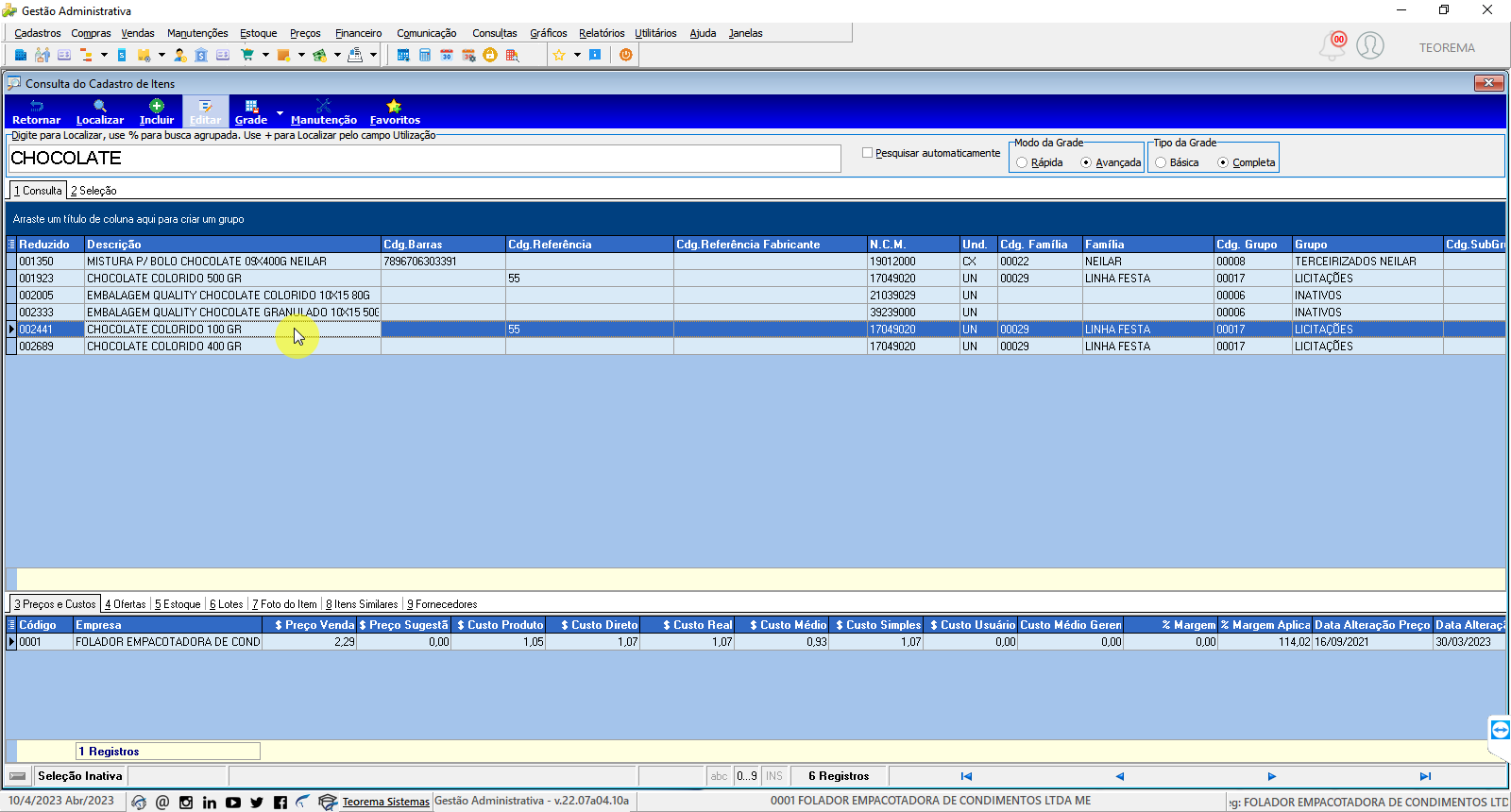
Task: Click the shopping cart icon in toolbar
Action: click(x=247, y=55)
